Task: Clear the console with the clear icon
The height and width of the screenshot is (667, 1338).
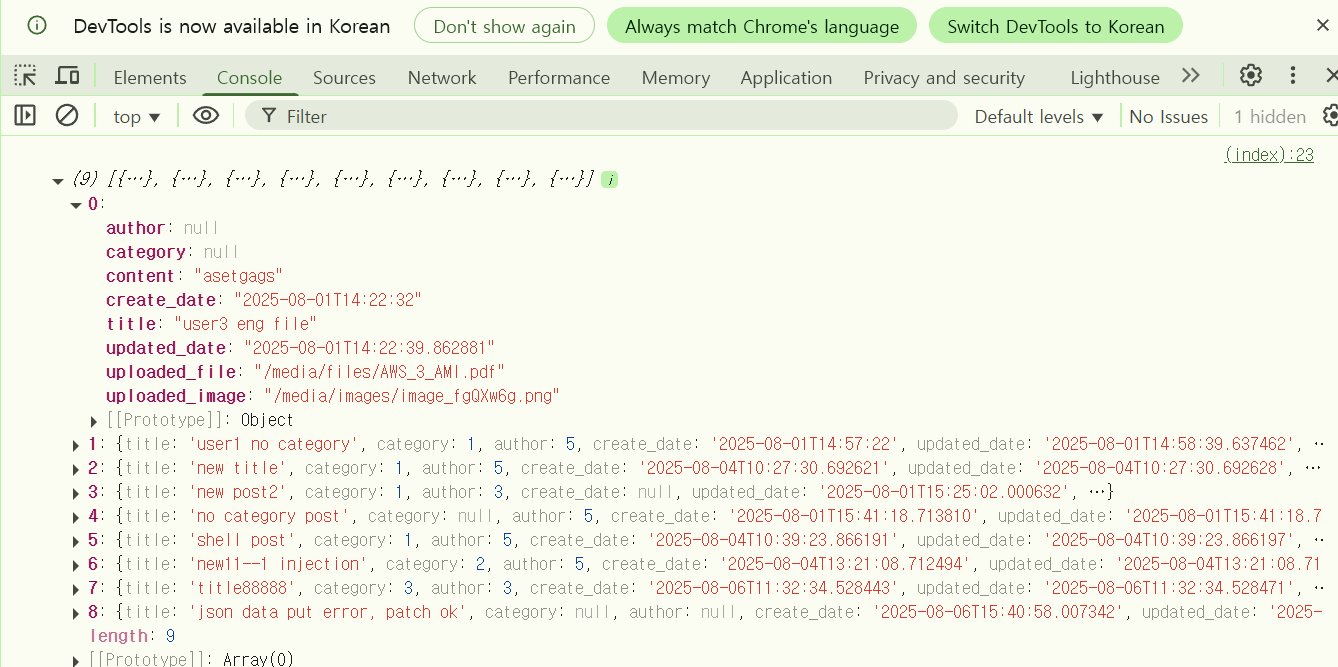Action: point(67,116)
